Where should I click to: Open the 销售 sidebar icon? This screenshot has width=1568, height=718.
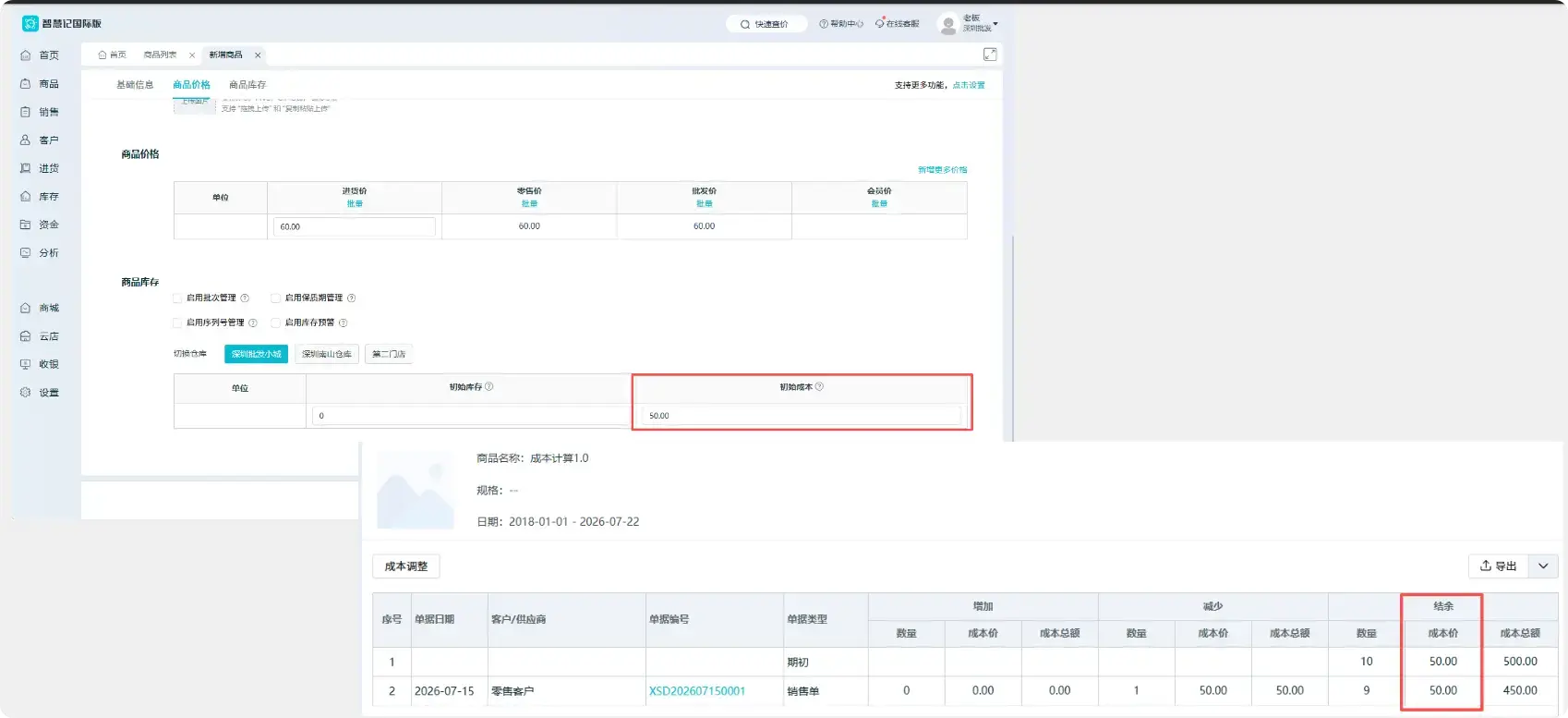[x=26, y=112]
